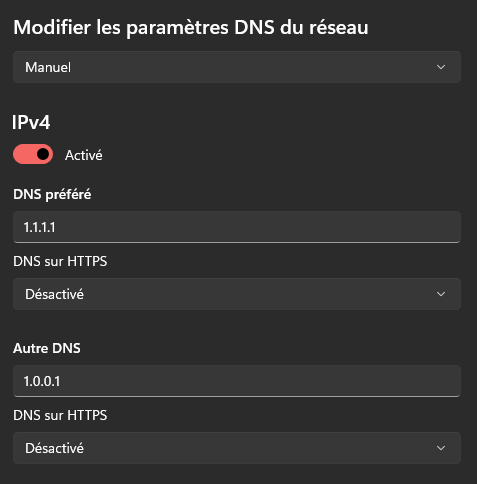The image size is (477, 484).
Task: Click the DNS sur HTTPS label under 1.1.1.1
Action: (60, 261)
